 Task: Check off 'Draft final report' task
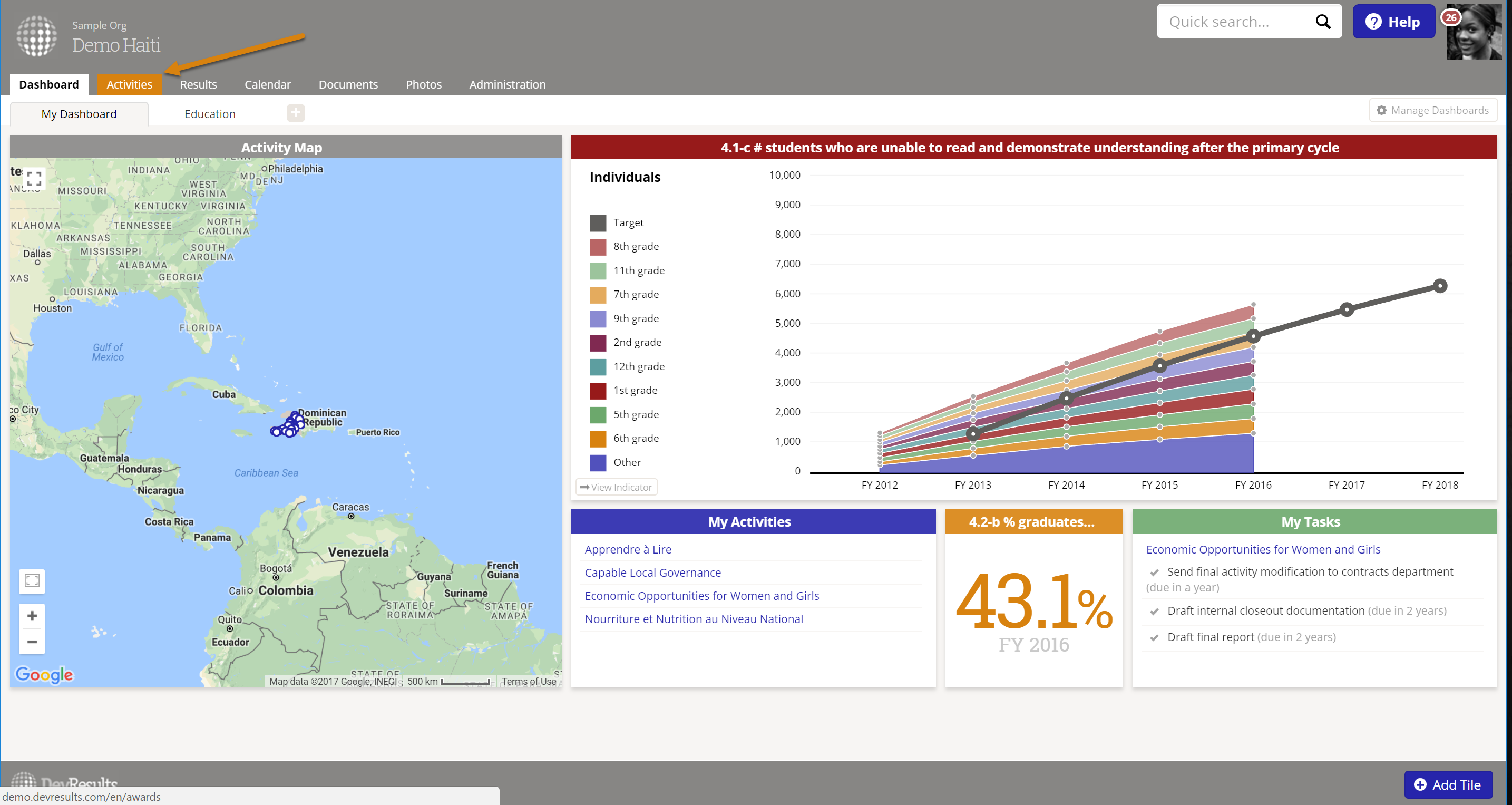[x=1154, y=638]
